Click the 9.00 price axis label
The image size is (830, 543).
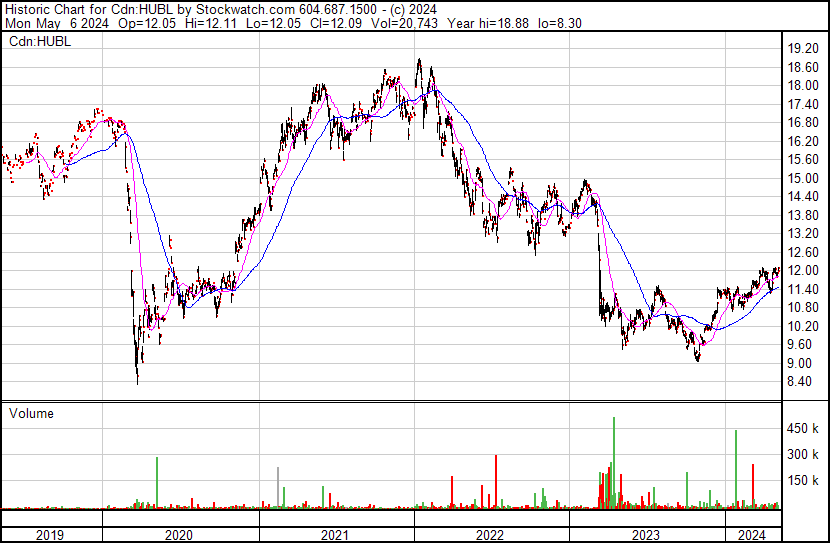tap(800, 363)
